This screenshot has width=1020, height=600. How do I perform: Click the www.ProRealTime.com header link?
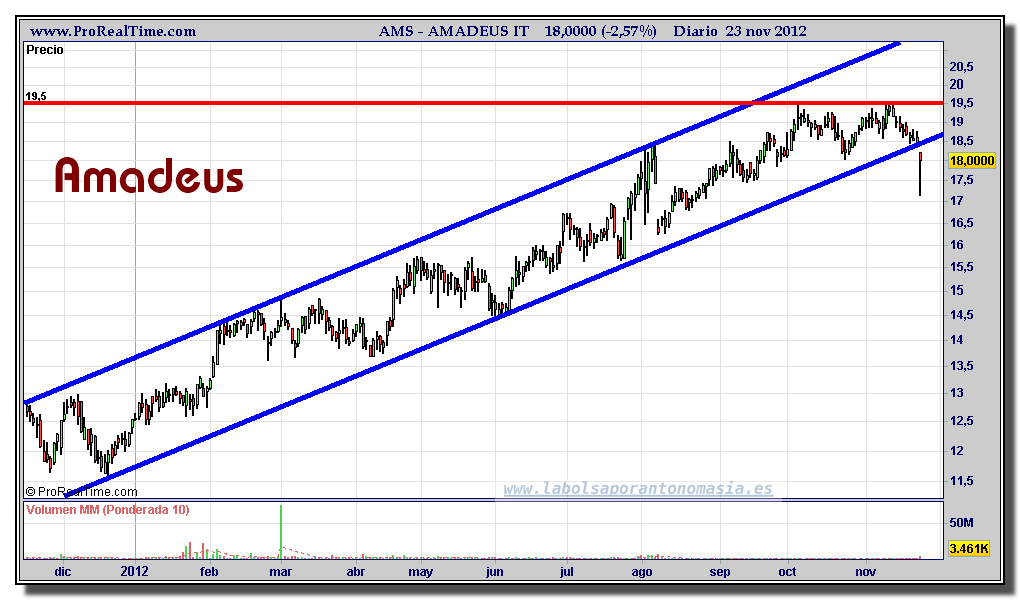[x=113, y=31]
